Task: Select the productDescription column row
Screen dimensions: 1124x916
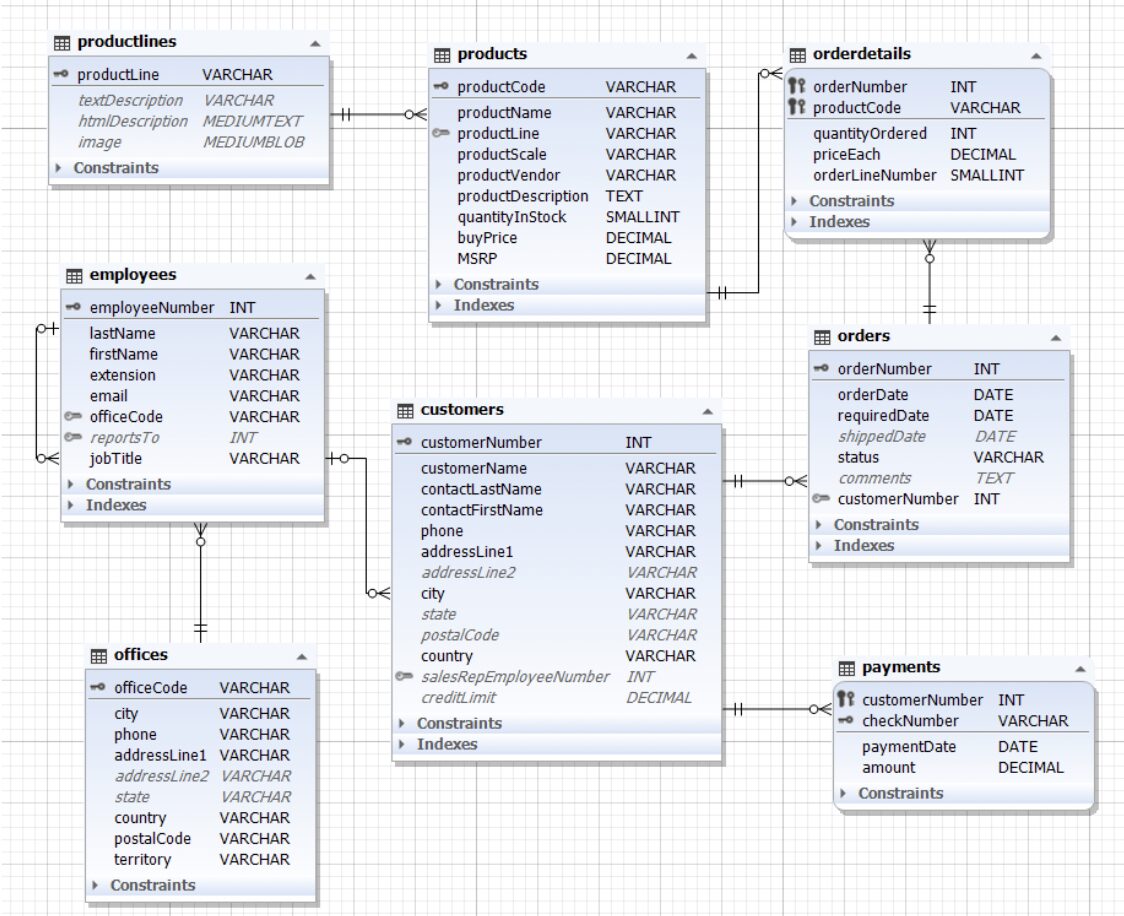Action: pos(523,196)
